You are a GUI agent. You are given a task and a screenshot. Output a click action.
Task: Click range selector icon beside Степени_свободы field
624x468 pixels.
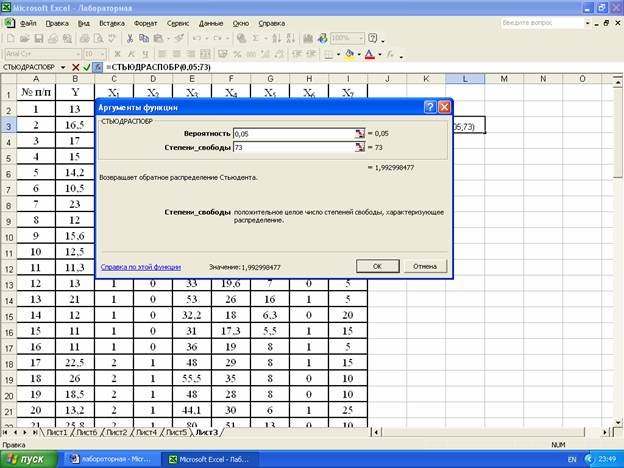pyautogui.click(x=359, y=147)
